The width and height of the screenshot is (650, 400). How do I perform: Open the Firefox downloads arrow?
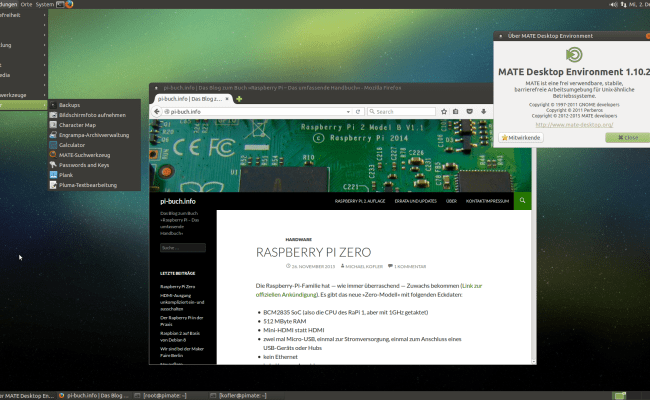(x=483, y=112)
